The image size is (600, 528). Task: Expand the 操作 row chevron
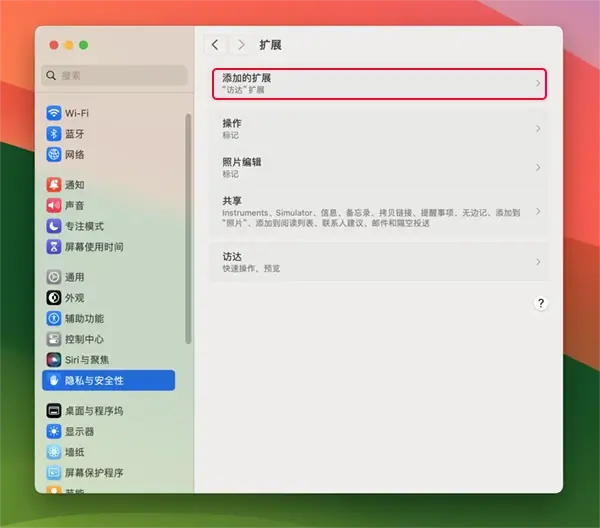[538, 129]
